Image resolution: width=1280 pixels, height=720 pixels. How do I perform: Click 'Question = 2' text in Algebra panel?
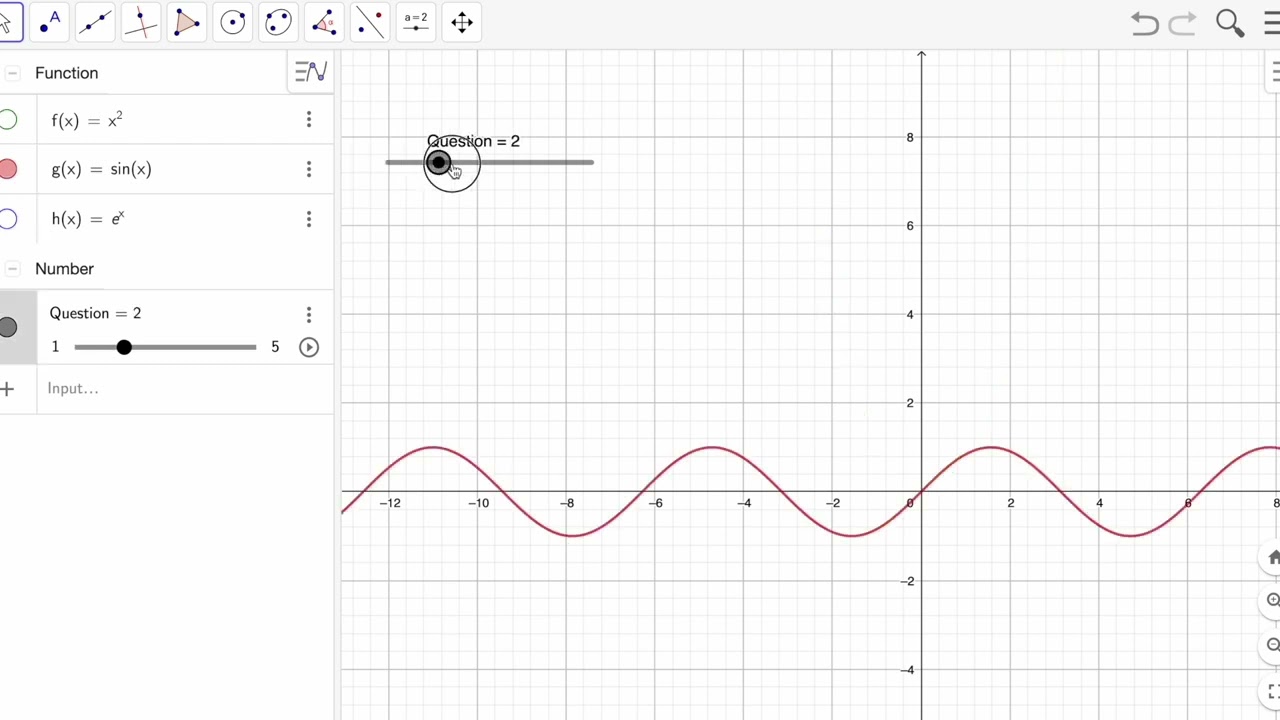[95, 313]
